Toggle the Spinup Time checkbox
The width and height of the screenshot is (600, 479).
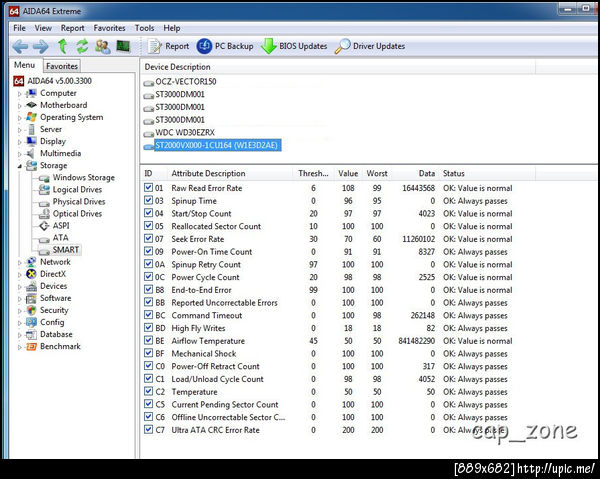pyautogui.click(x=148, y=200)
